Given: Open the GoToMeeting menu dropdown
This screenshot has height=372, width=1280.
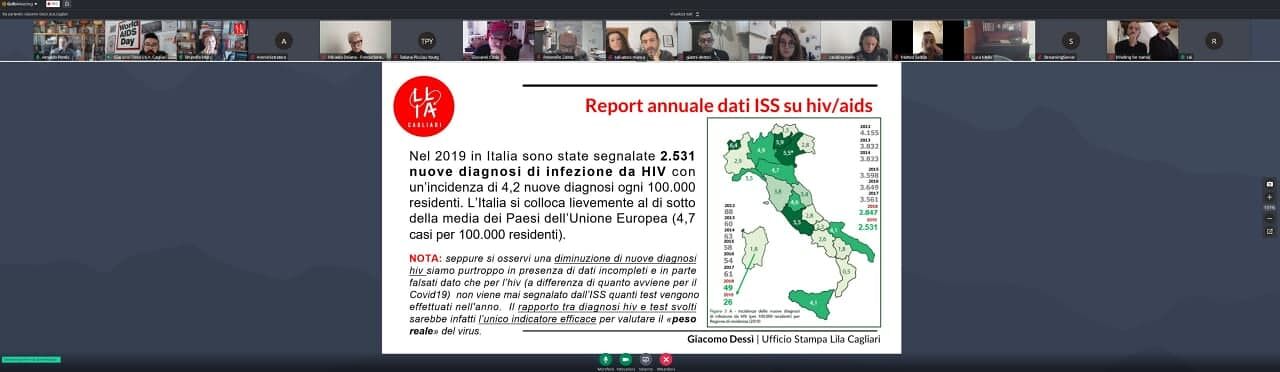Looking at the screenshot, I should pos(20,4).
